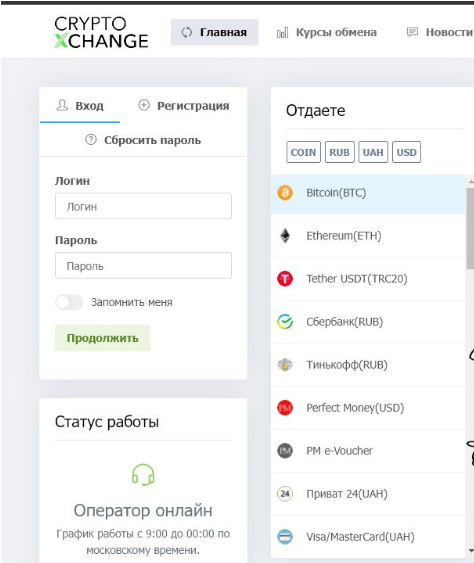The width and height of the screenshot is (474, 563).
Task: Click the refresh icon beside Главная
Action: (186, 32)
